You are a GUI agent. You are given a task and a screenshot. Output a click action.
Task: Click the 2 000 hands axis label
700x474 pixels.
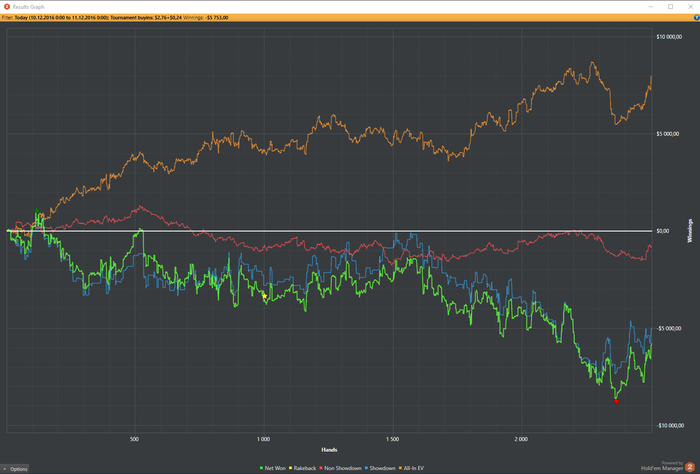tap(521, 439)
